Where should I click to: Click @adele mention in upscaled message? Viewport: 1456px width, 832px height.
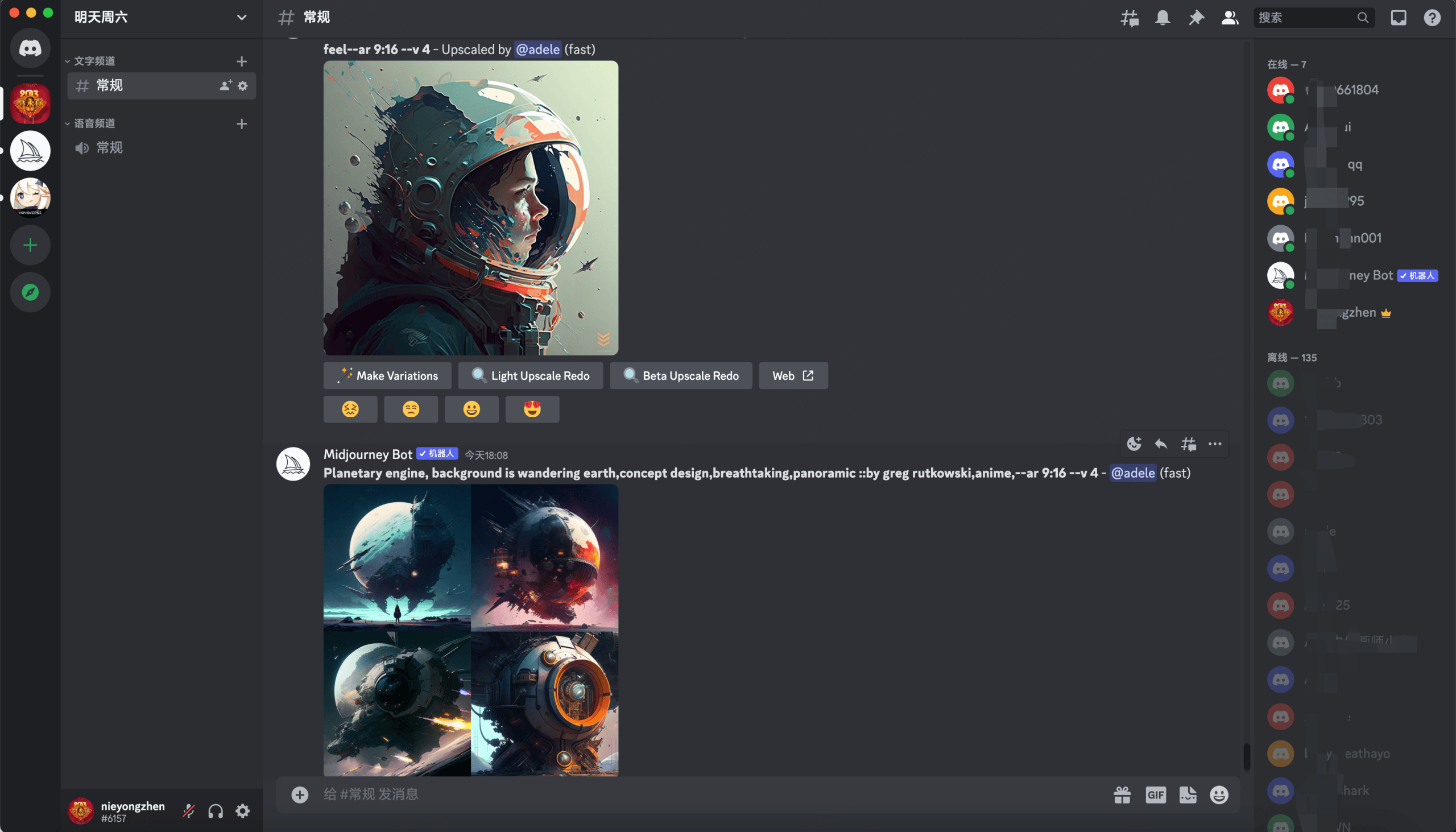tap(537, 49)
